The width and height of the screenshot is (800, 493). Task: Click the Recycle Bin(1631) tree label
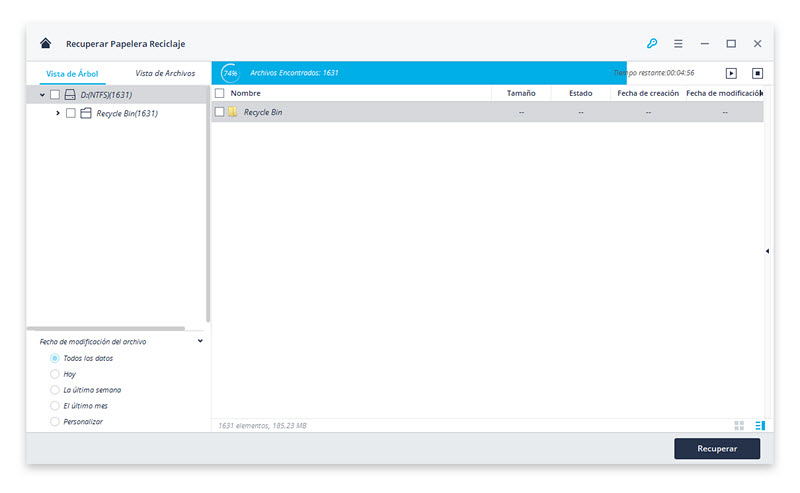click(127, 113)
